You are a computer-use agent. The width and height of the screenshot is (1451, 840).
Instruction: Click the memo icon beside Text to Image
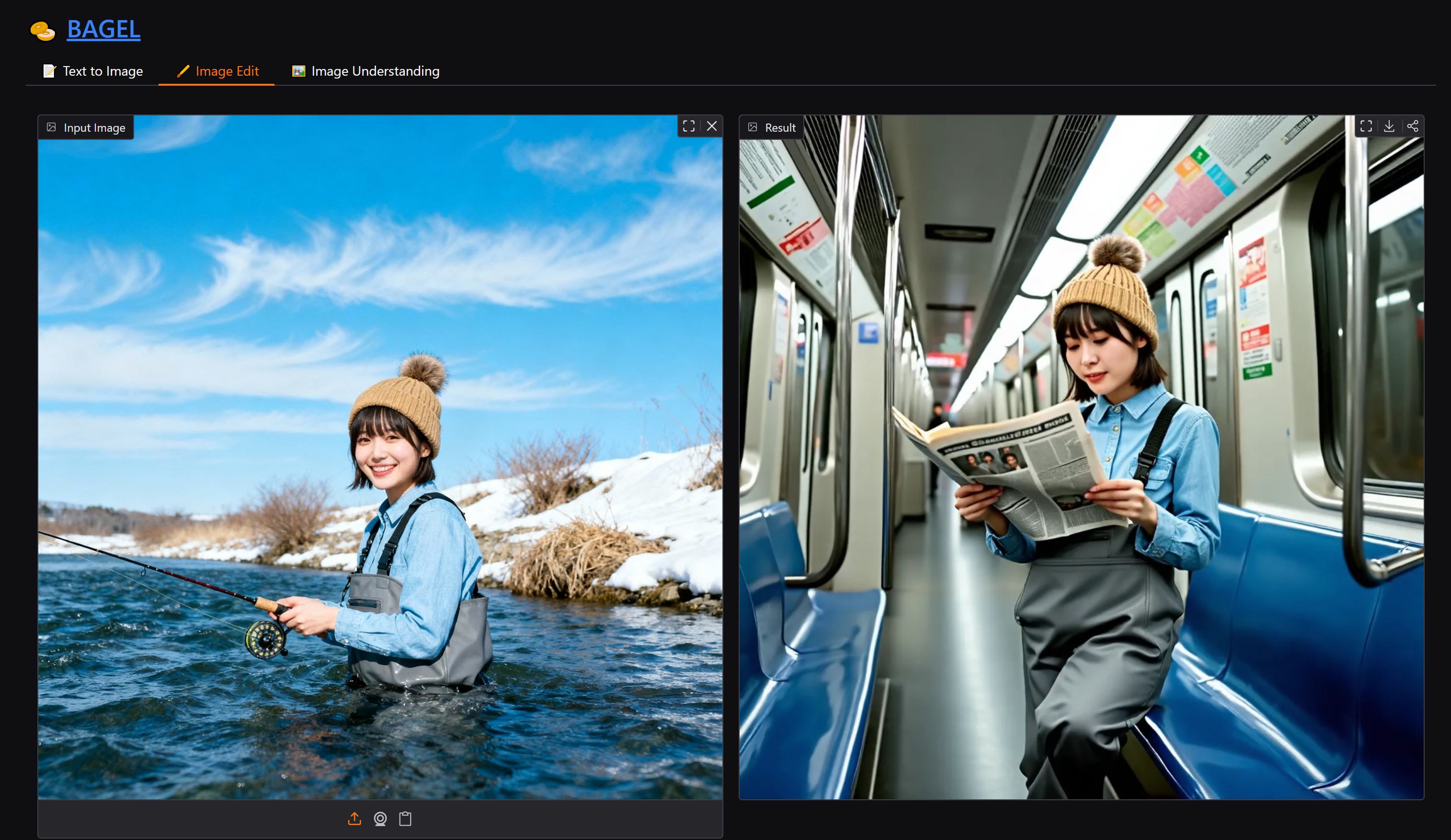pos(49,71)
